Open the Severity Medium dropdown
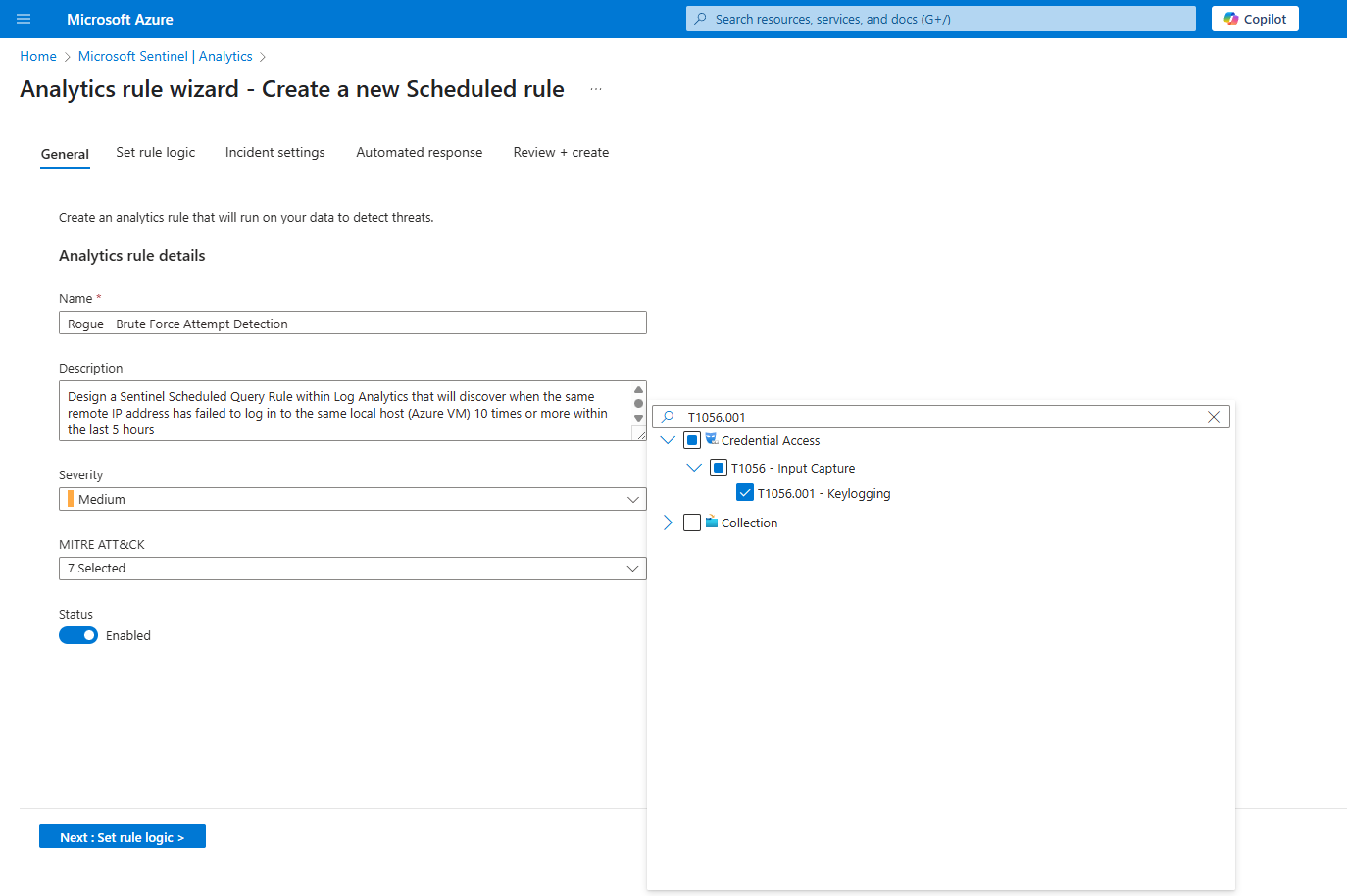This screenshot has height=896, width=1347. click(x=353, y=499)
